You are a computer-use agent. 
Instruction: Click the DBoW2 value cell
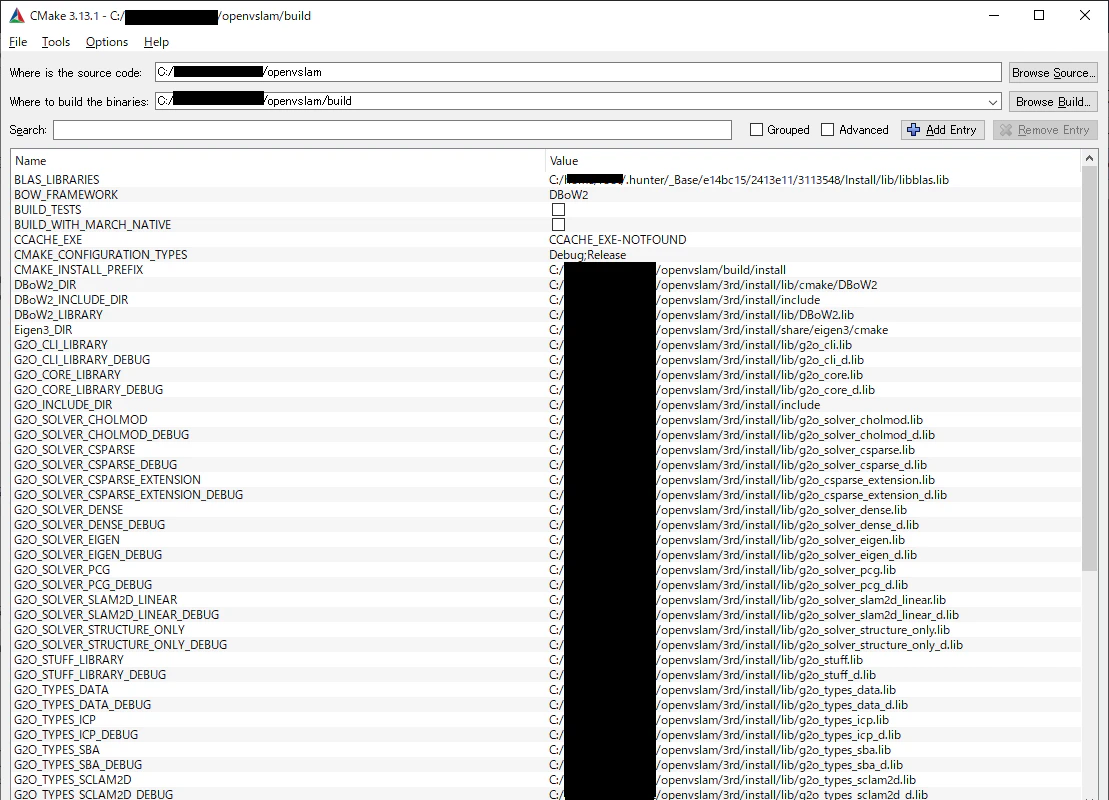coord(569,195)
